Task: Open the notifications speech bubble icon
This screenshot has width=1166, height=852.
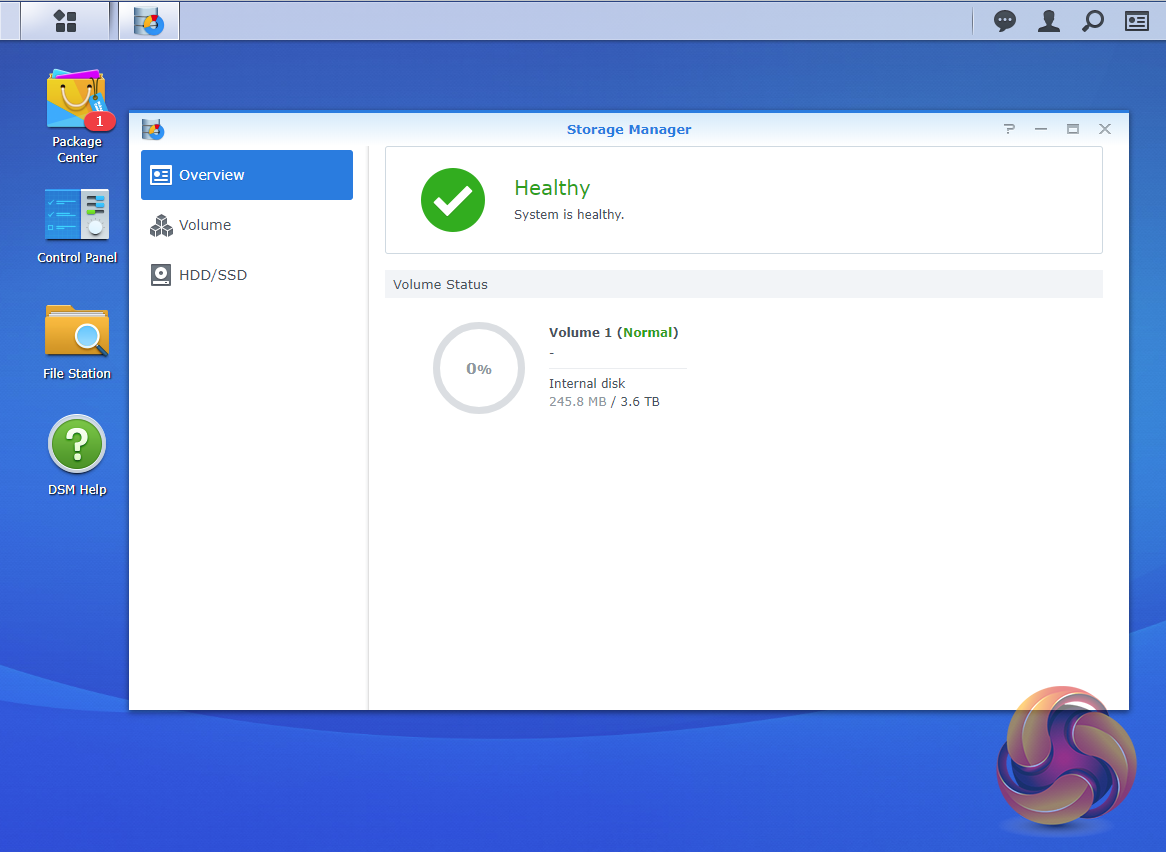Action: tap(1005, 21)
